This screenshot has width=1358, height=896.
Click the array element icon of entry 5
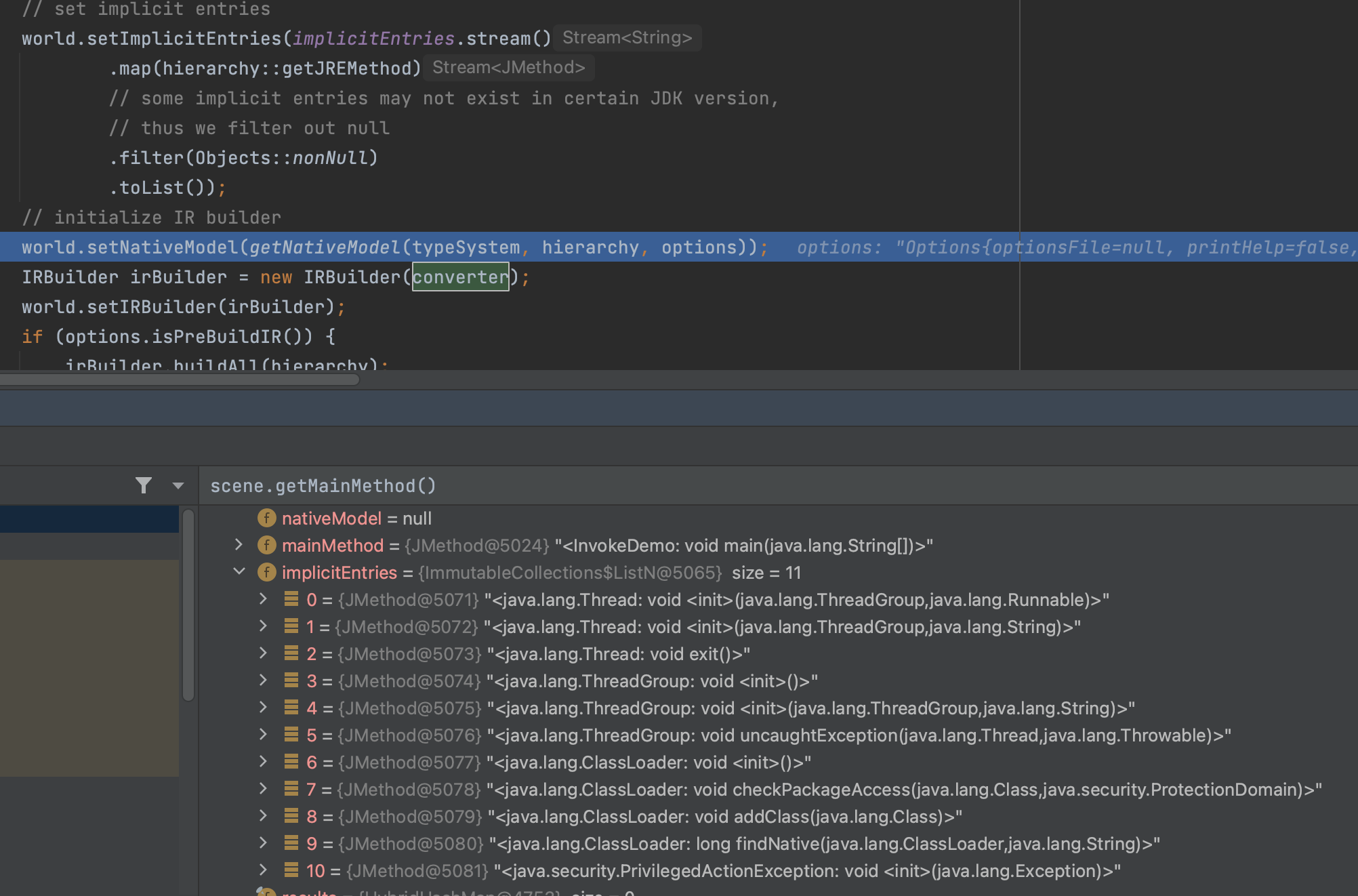click(291, 735)
